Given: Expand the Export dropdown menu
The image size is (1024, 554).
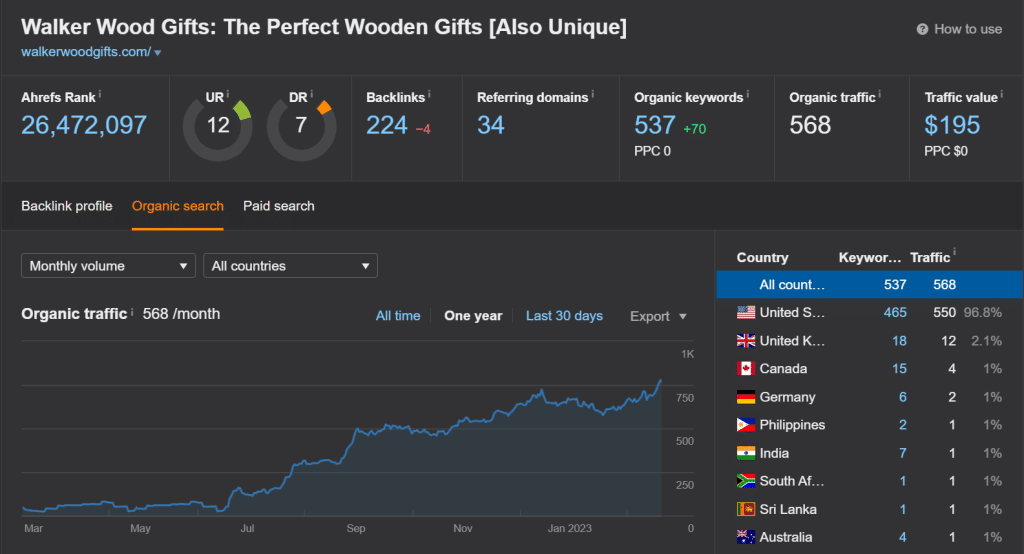Looking at the screenshot, I should click(x=658, y=316).
